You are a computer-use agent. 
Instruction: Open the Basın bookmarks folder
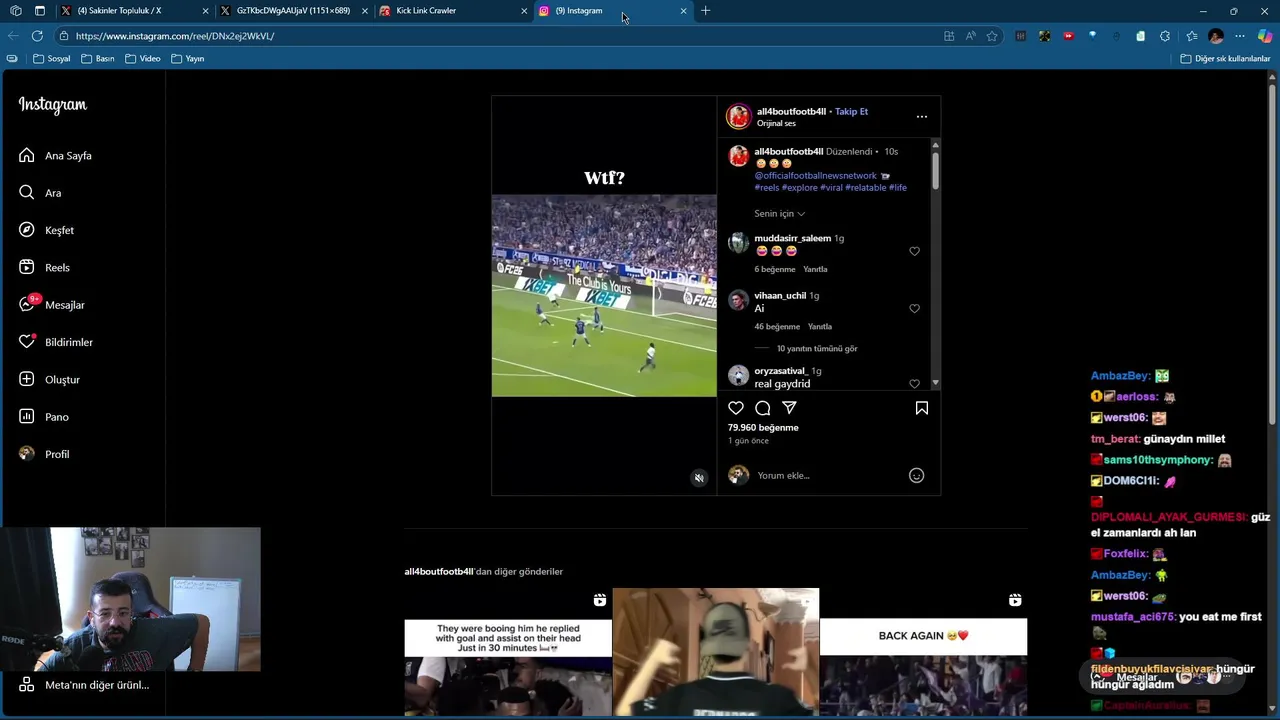click(x=98, y=59)
